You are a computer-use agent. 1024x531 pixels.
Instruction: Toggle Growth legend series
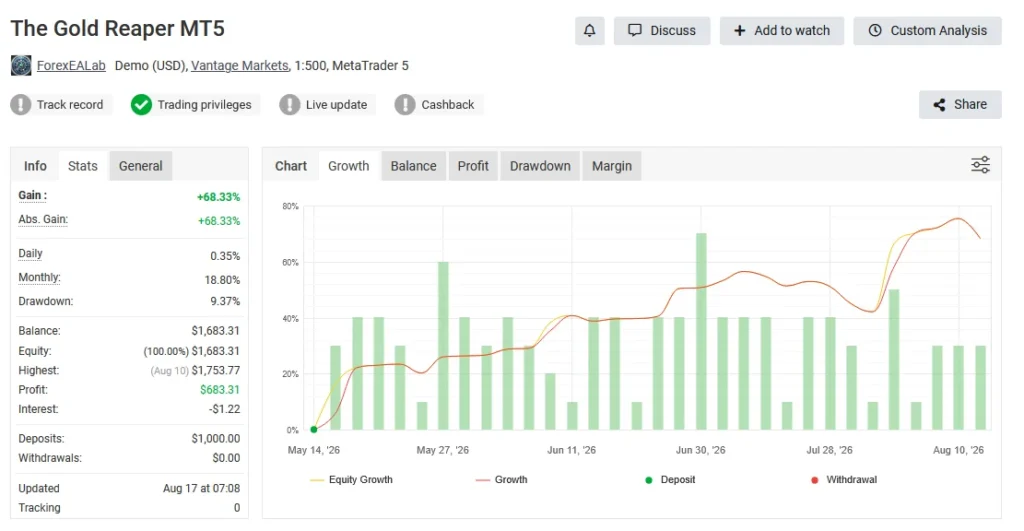pyautogui.click(x=502, y=479)
